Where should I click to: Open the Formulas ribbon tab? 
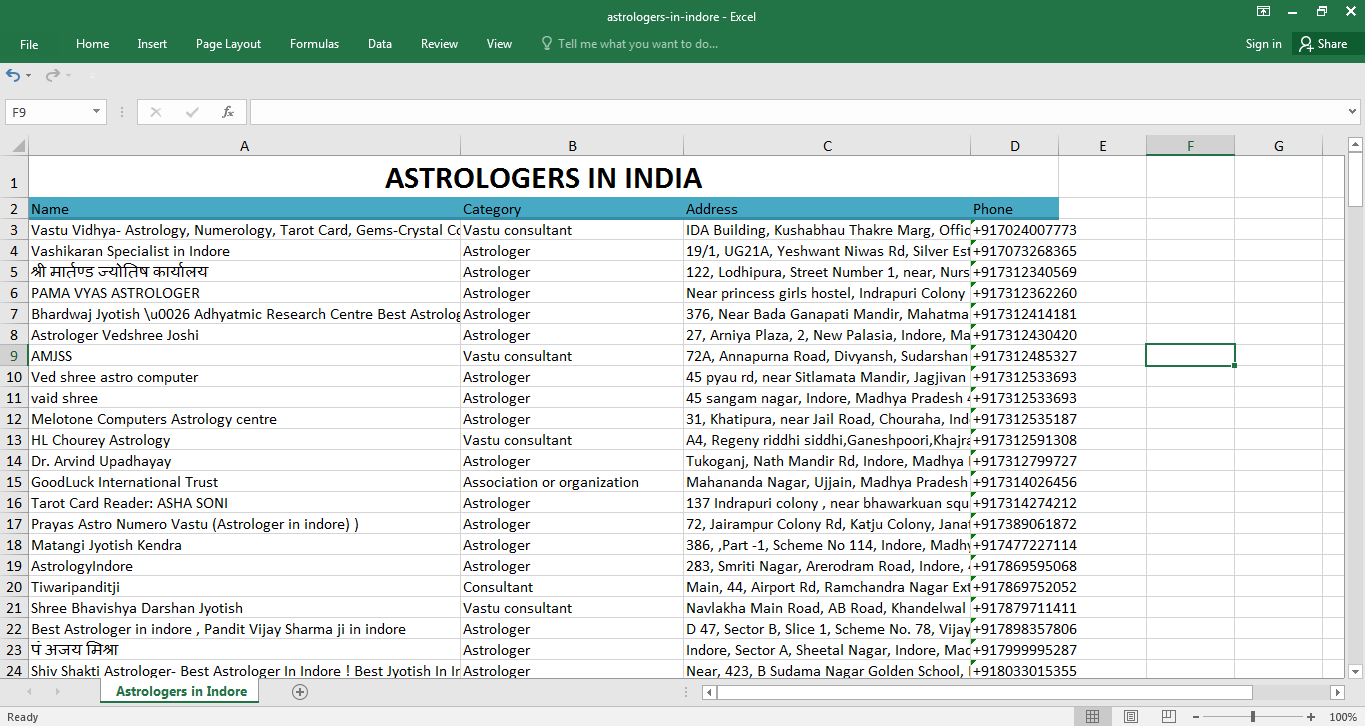[x=314, y=44]
